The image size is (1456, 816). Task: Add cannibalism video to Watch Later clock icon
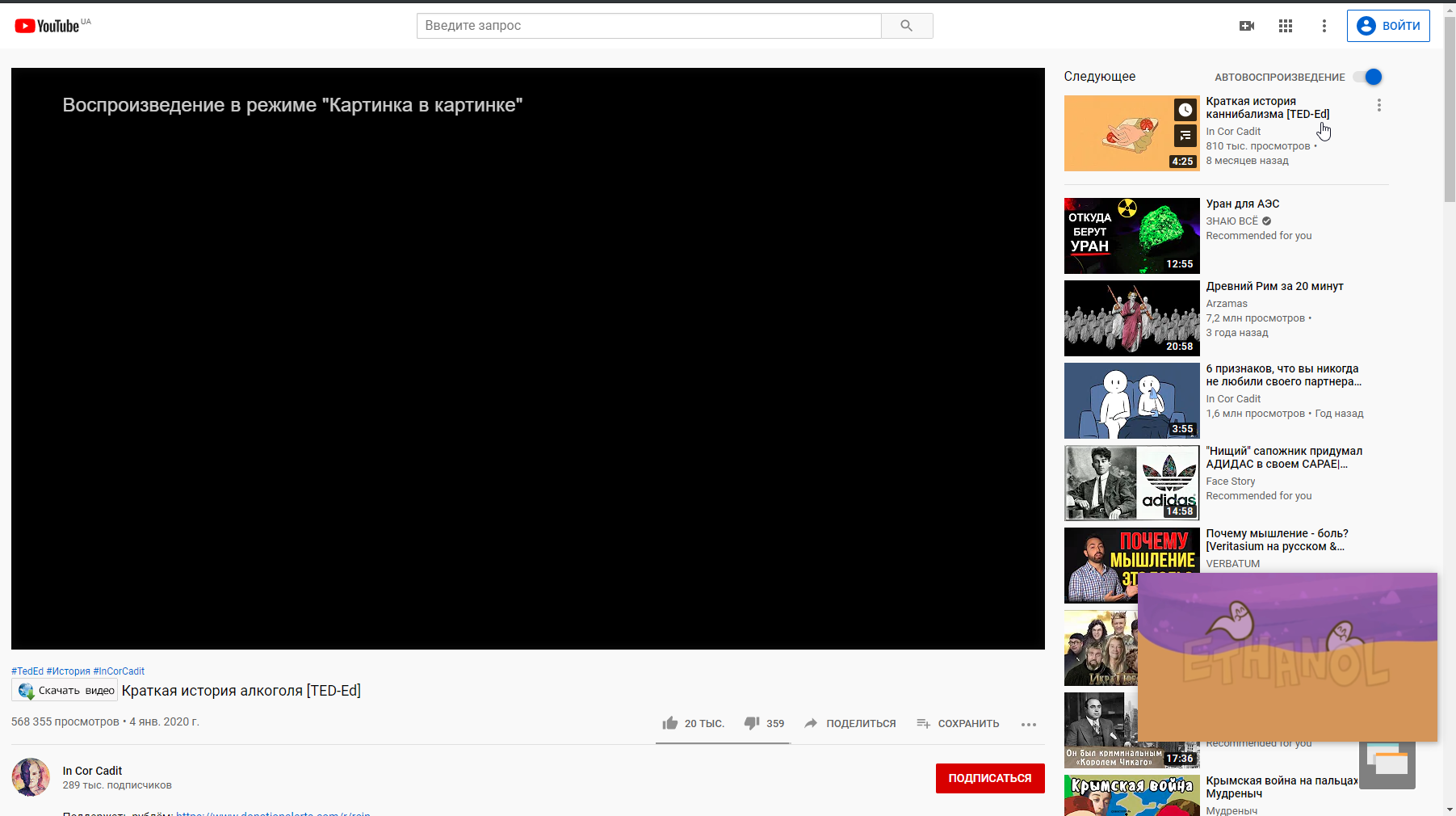[x=1185, y=110]
